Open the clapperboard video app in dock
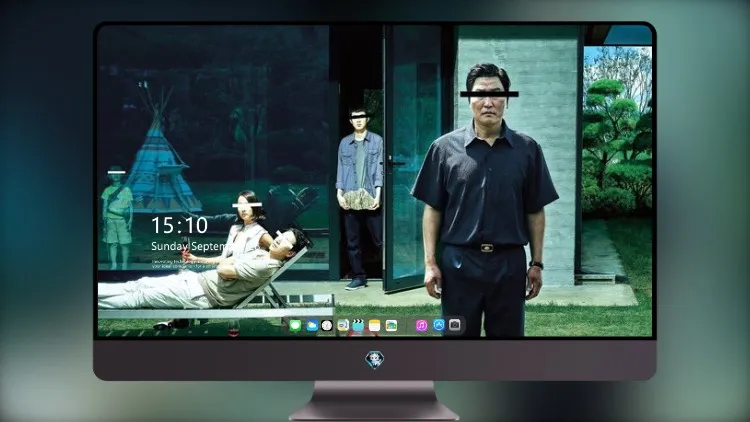The image size is (750, 422). pos(358,326)
